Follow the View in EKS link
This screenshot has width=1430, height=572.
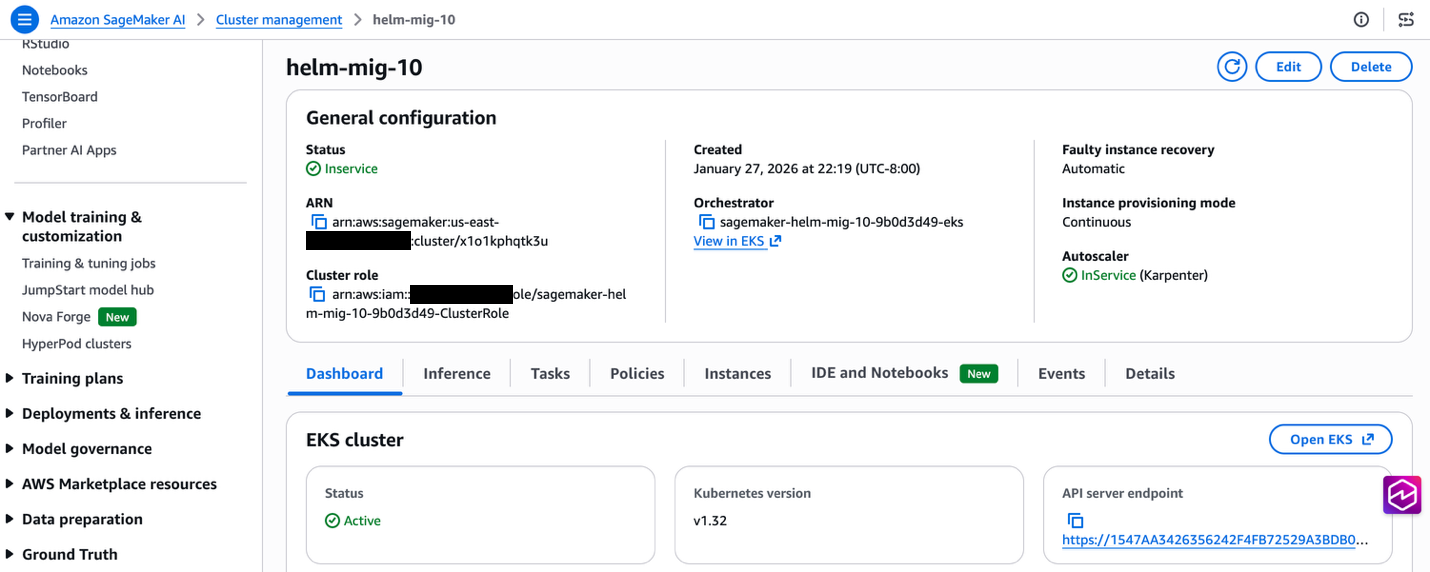point(737,241)
